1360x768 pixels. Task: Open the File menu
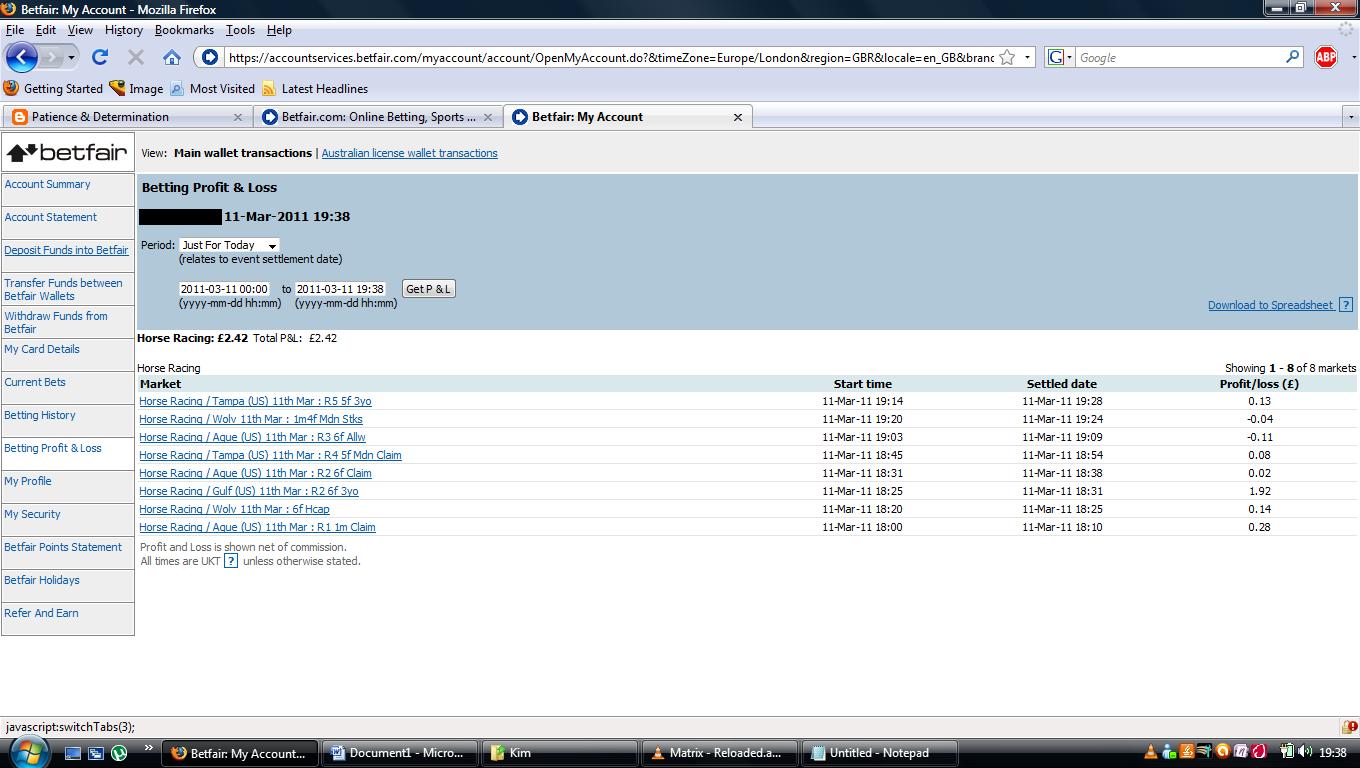[15, 30]
